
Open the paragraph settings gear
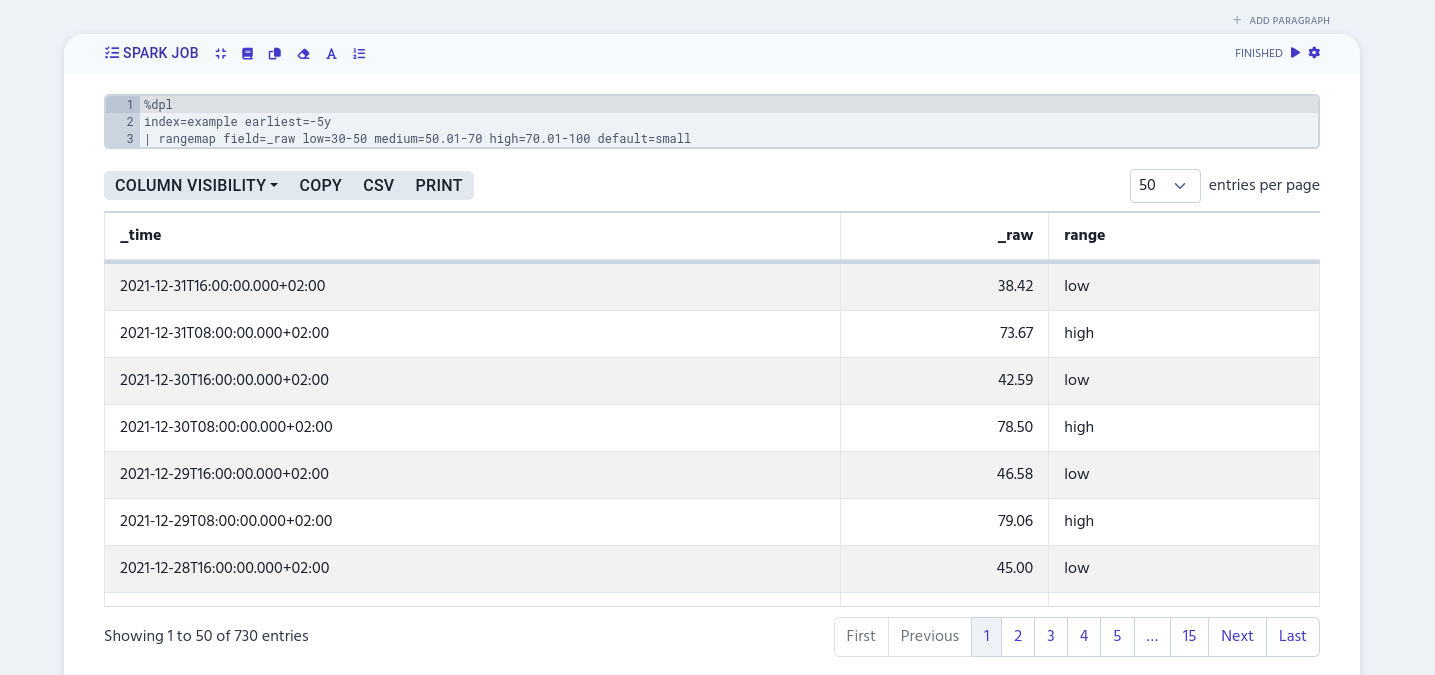pos(1314,53)
